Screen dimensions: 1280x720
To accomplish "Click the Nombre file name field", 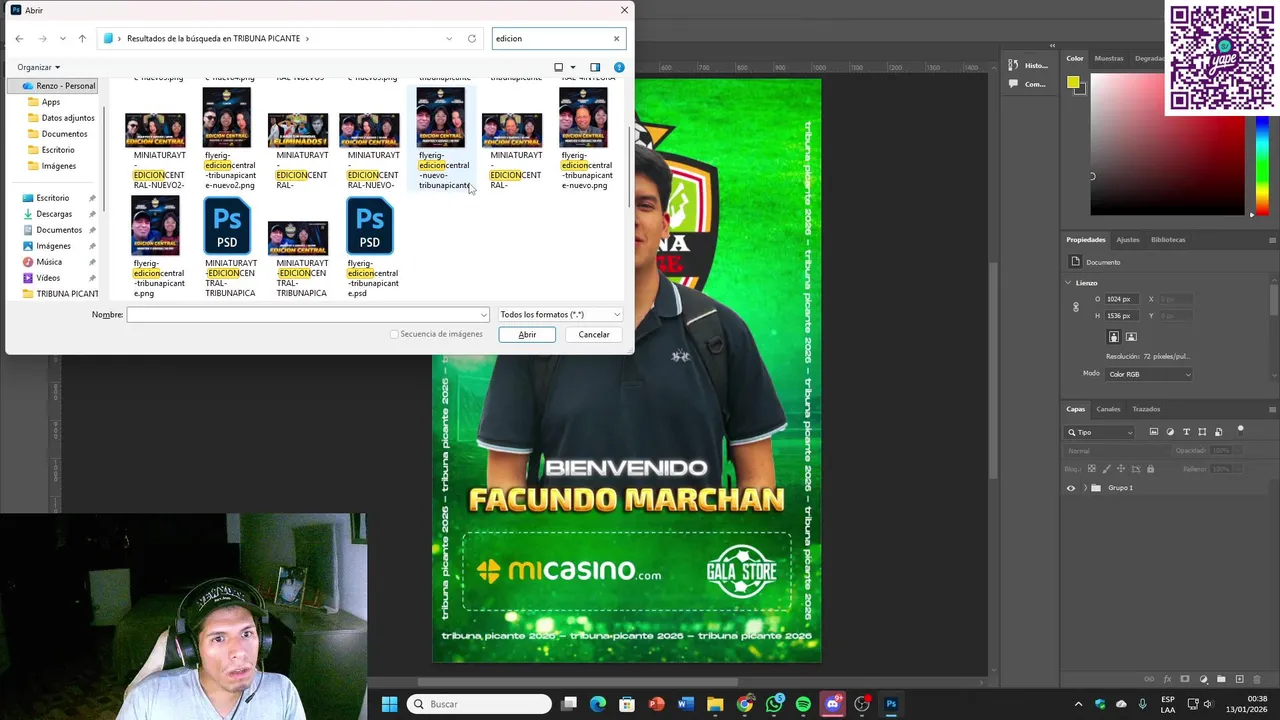I will [x=308, y=315].
